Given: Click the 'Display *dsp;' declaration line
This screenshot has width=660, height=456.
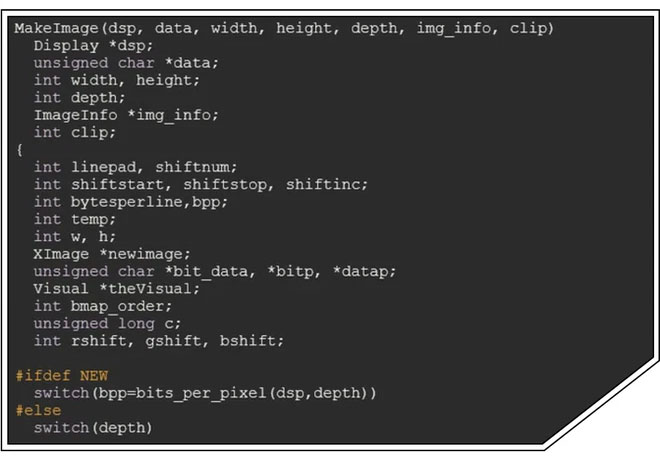Looking at the screenshot, I should (x=87, y=46).
